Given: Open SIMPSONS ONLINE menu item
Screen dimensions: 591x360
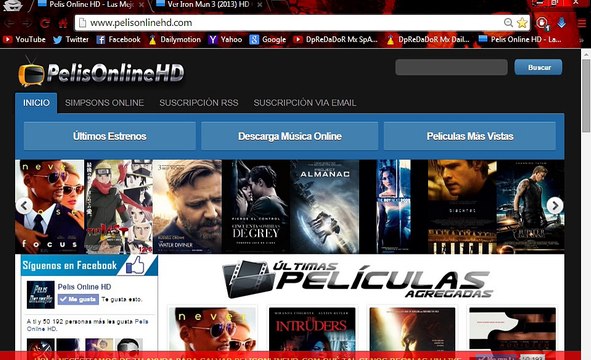Looking at the screenshot, I should point(104,103).
